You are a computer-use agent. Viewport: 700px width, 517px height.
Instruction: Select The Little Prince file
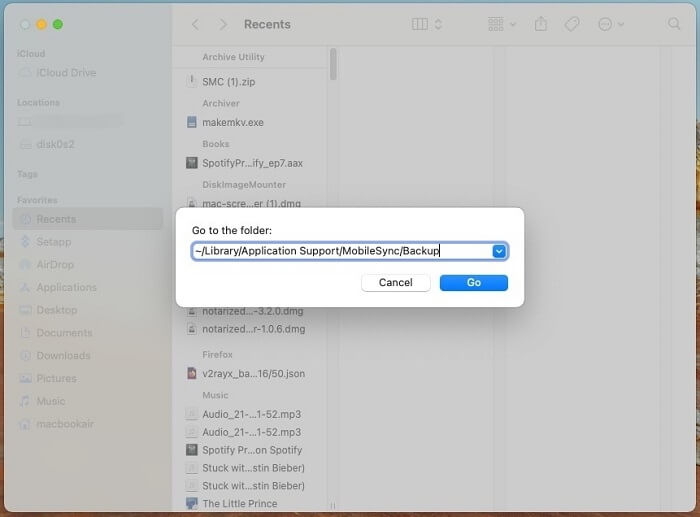pos(240,504)
